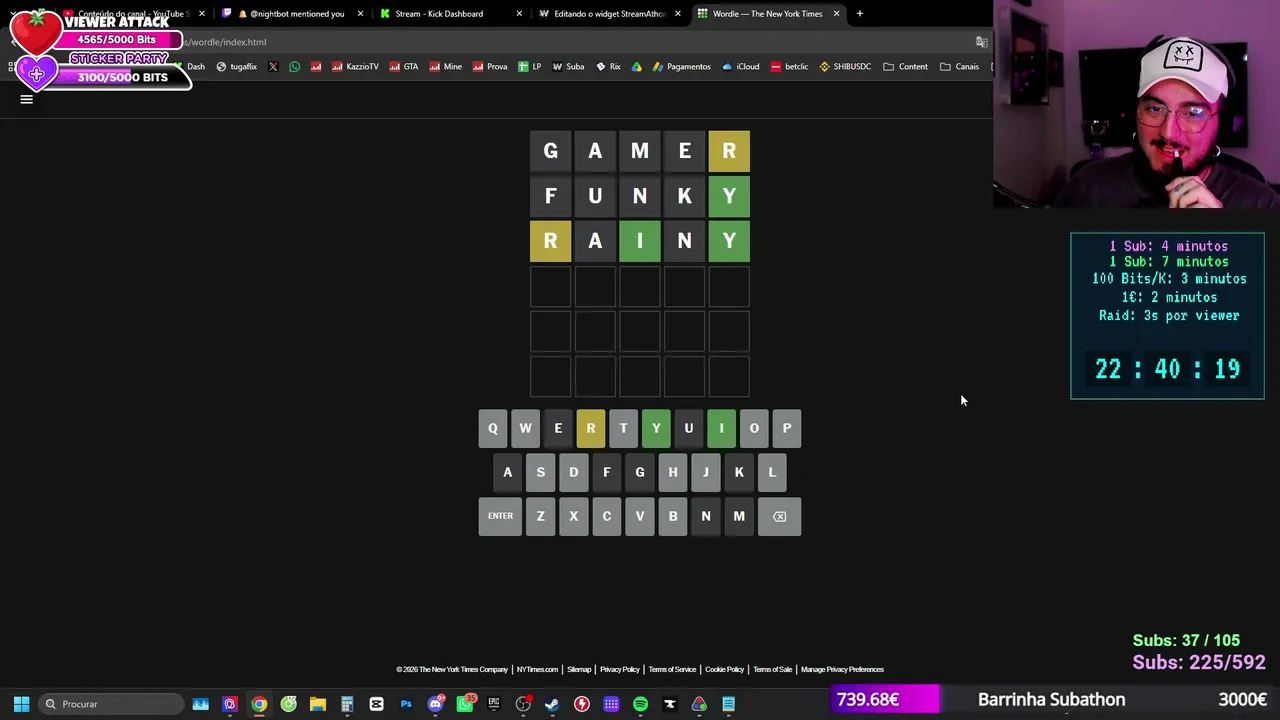The image size is (1280, 720).
Task: Tap the green I key on Wordle keyboard
Action: [x=721, y=428]
